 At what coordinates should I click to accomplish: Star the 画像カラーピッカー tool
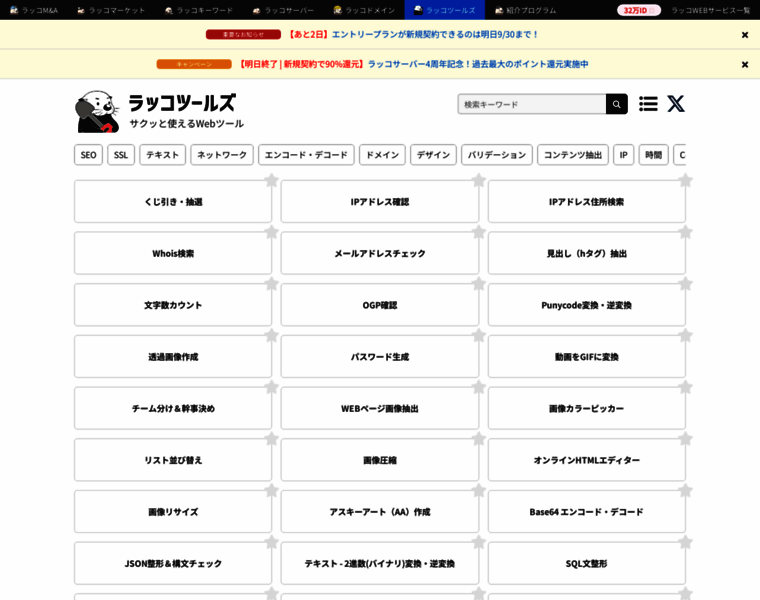pyautogui.click(x=685, y=388)
